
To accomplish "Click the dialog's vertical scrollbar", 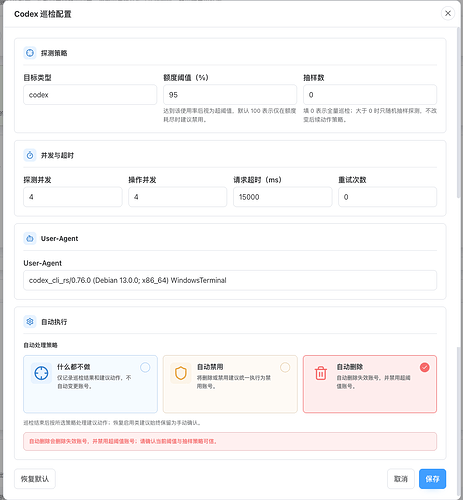I will pyautogui.click(x=459, y=113).
